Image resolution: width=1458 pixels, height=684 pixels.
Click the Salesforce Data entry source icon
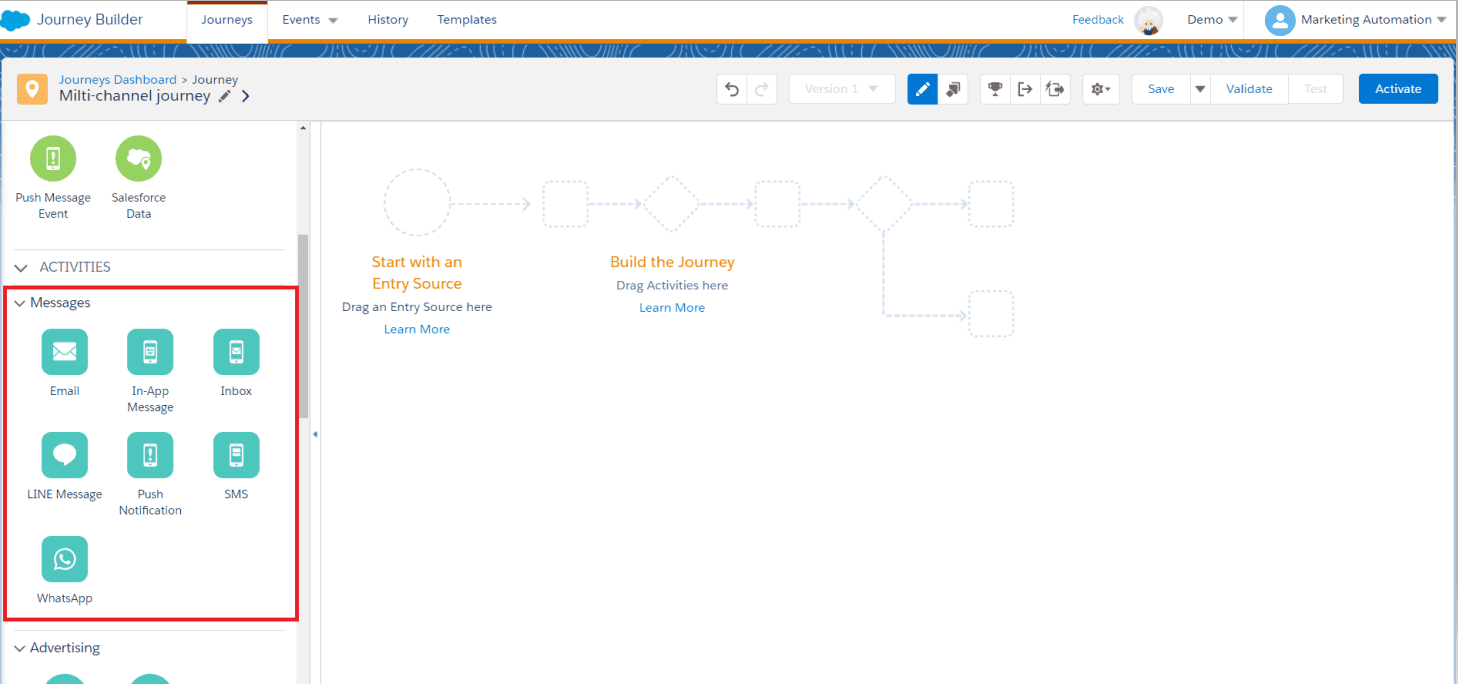(138, 159)
